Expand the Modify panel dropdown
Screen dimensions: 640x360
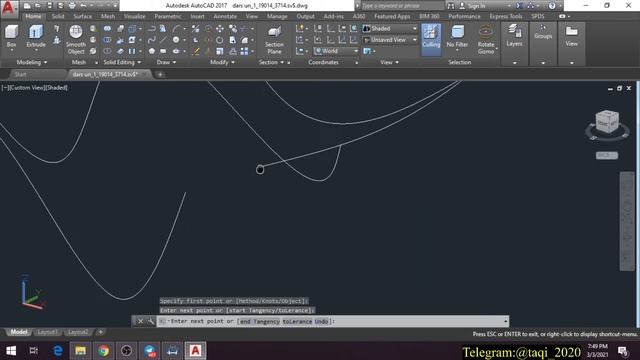[222, 62]
